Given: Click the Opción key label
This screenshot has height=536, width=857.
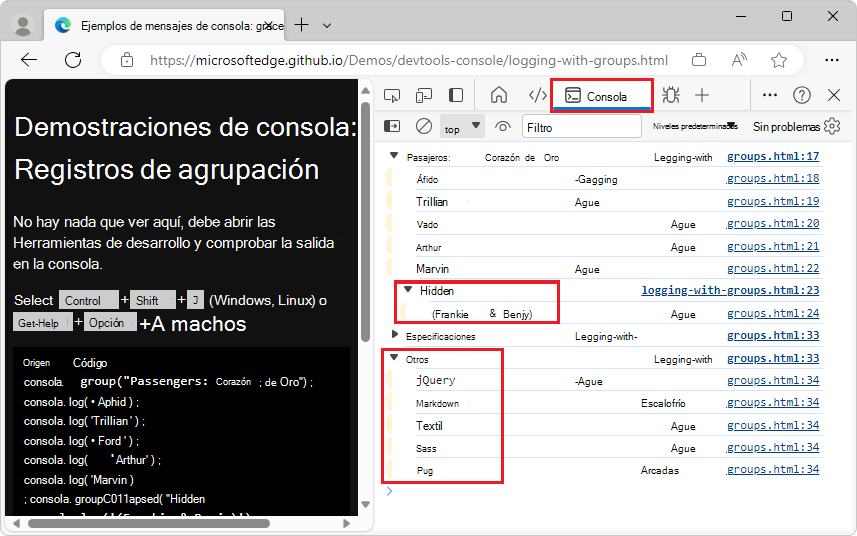Looking at the screenshot, I should click(110, 323).
